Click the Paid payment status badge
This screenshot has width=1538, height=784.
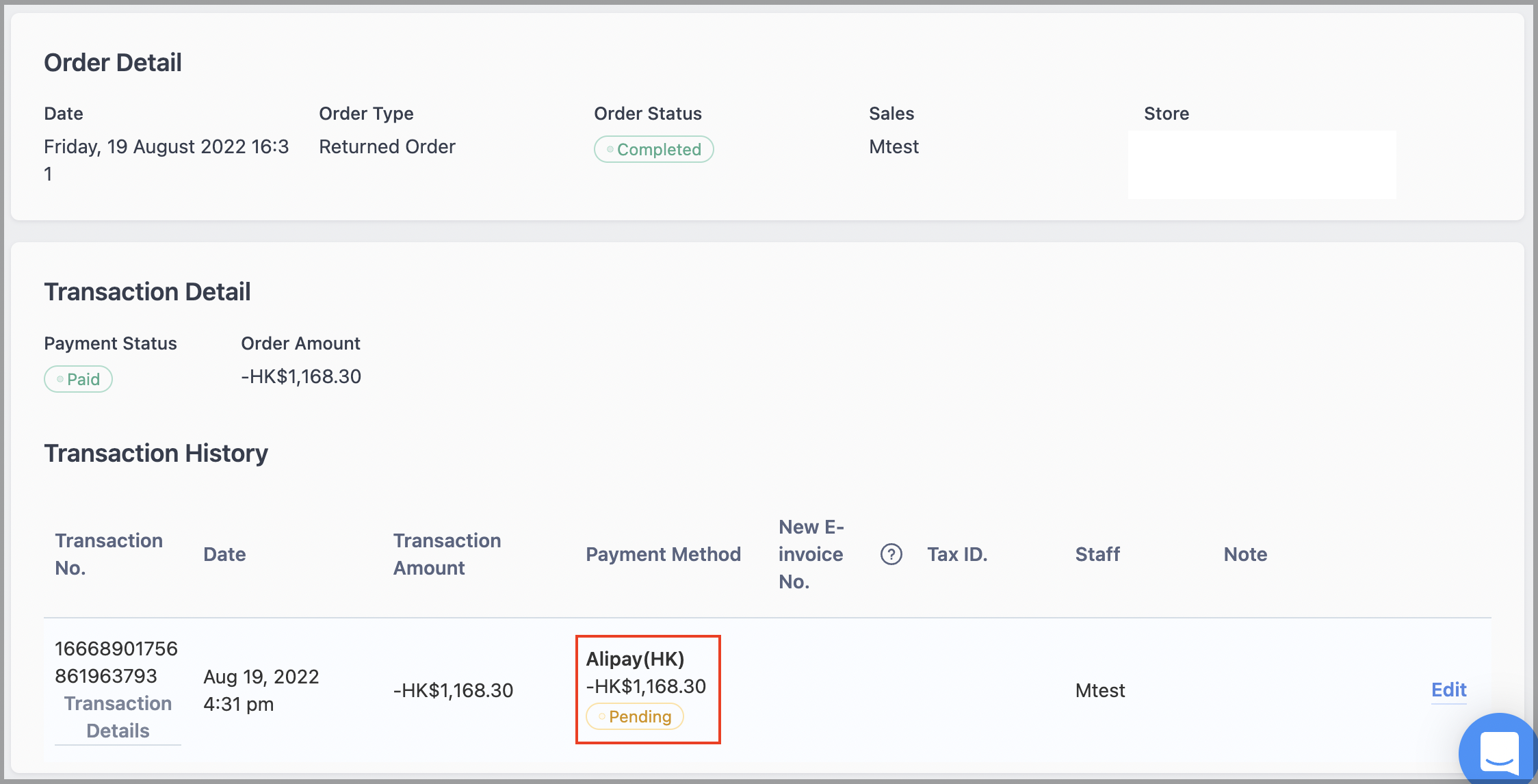point(78,379)
